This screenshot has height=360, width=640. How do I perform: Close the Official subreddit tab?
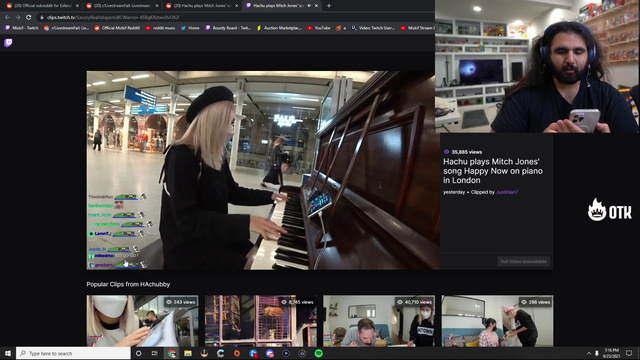(77, 6)
